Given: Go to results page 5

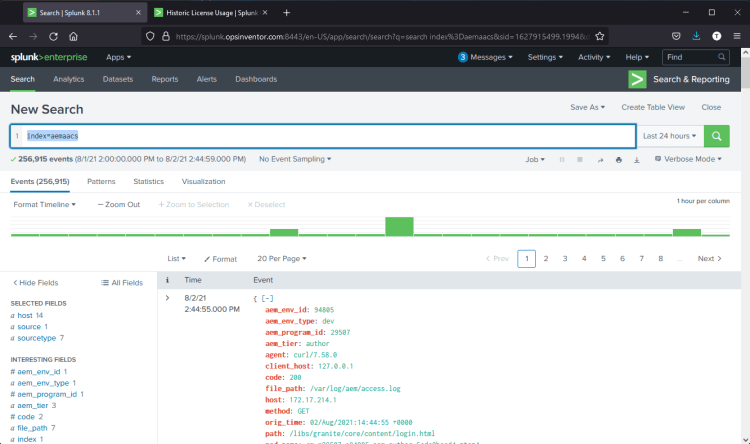Looking at the screenshot, I should [x=603, y=258].
